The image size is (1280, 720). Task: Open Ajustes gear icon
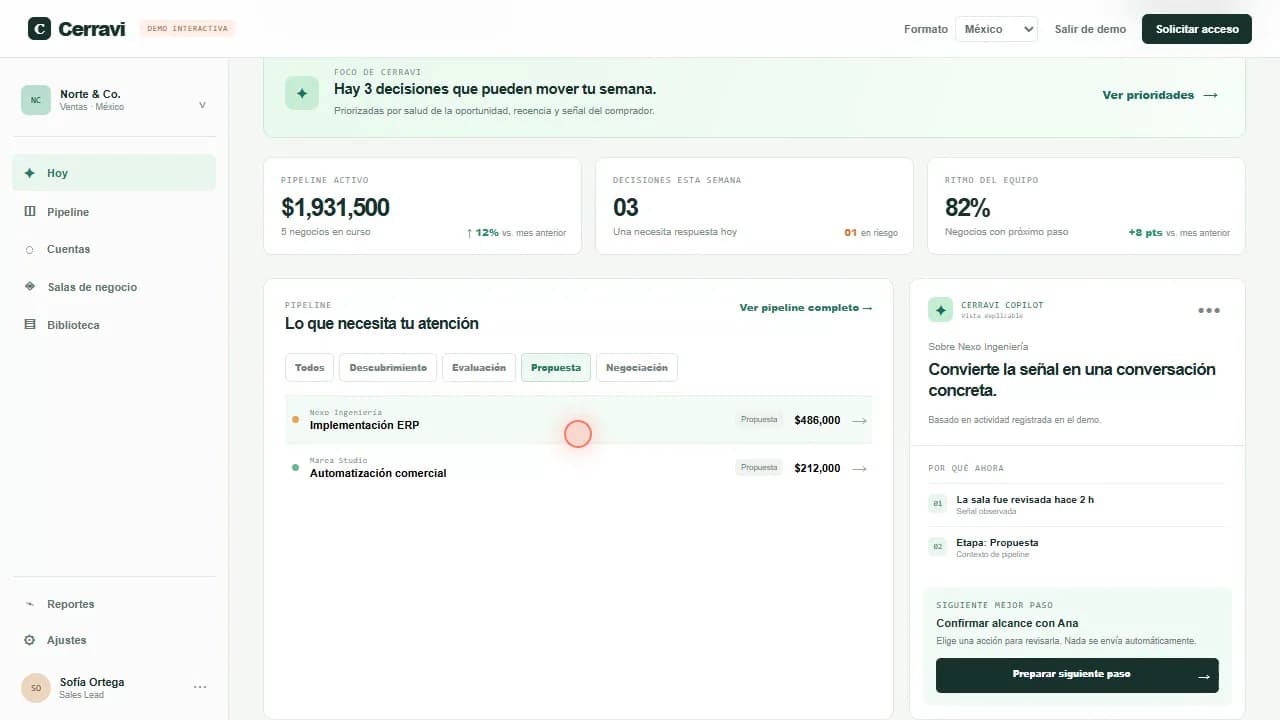(30, 640)
